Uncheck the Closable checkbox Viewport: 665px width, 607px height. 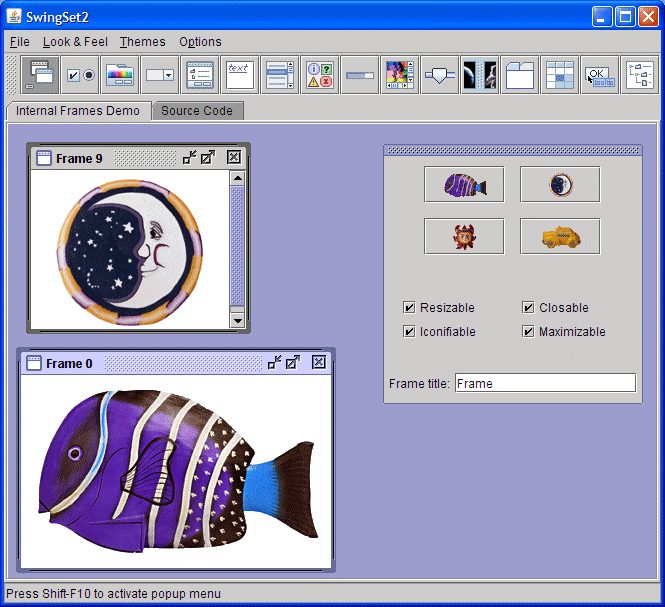click(528, 308)
